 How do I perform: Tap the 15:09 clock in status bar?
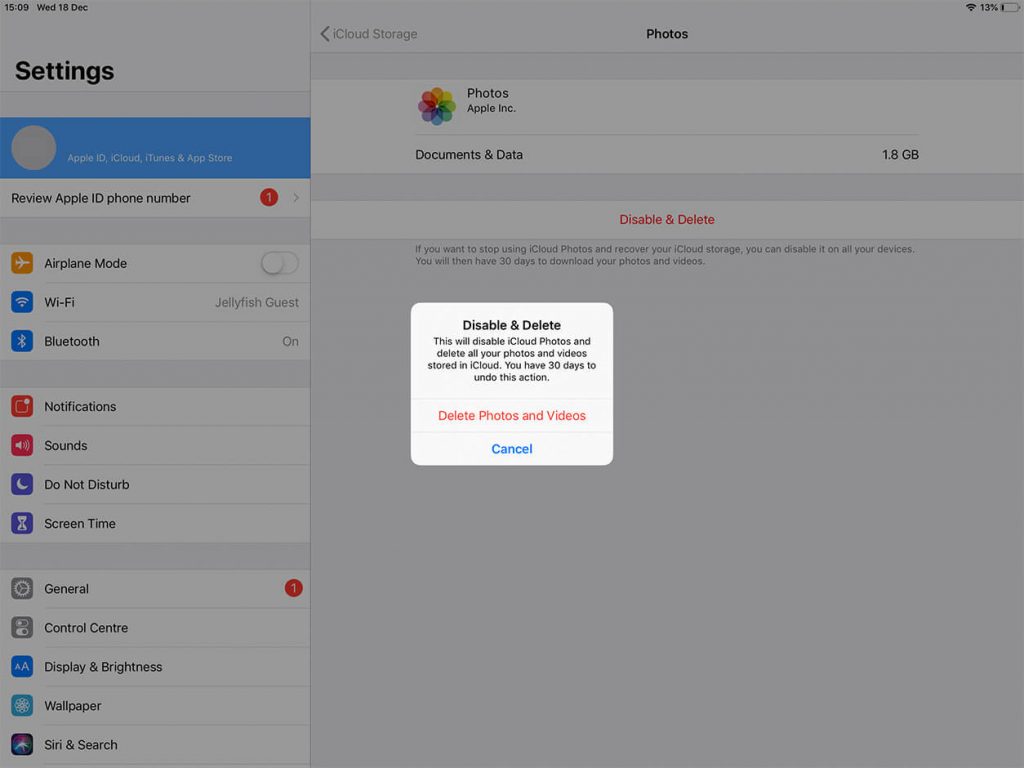coord(16,7)
